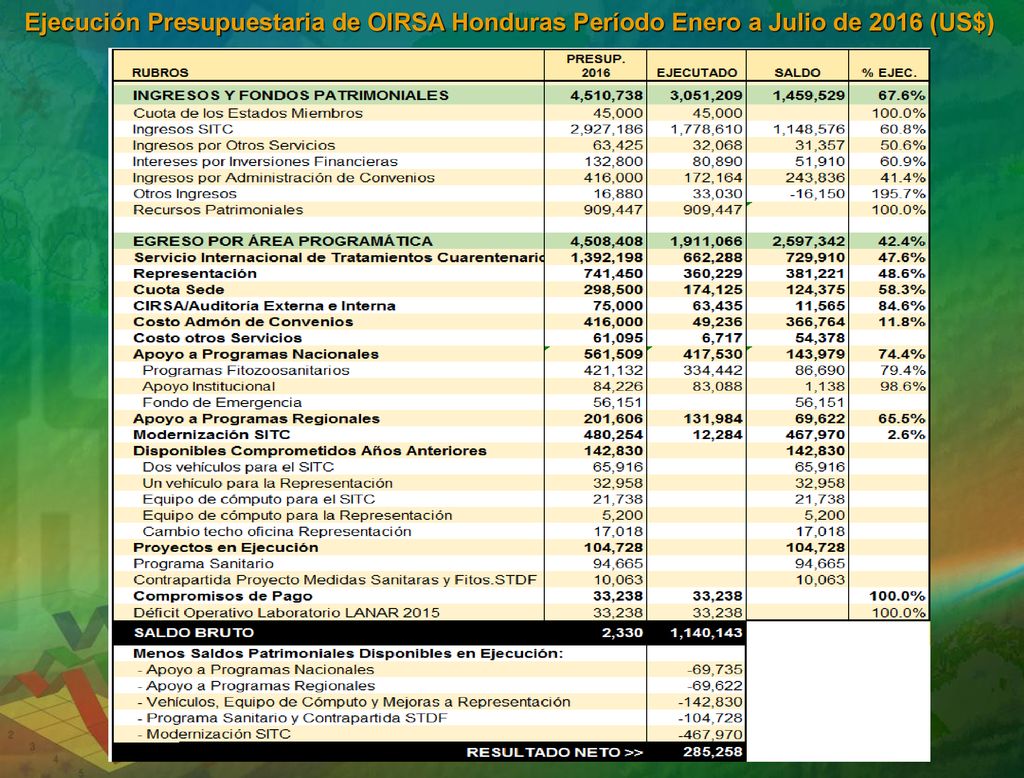Screen dimensions: 1024x778
Task: Click the bold 'Representación' row label
Action: click(195, 274)
